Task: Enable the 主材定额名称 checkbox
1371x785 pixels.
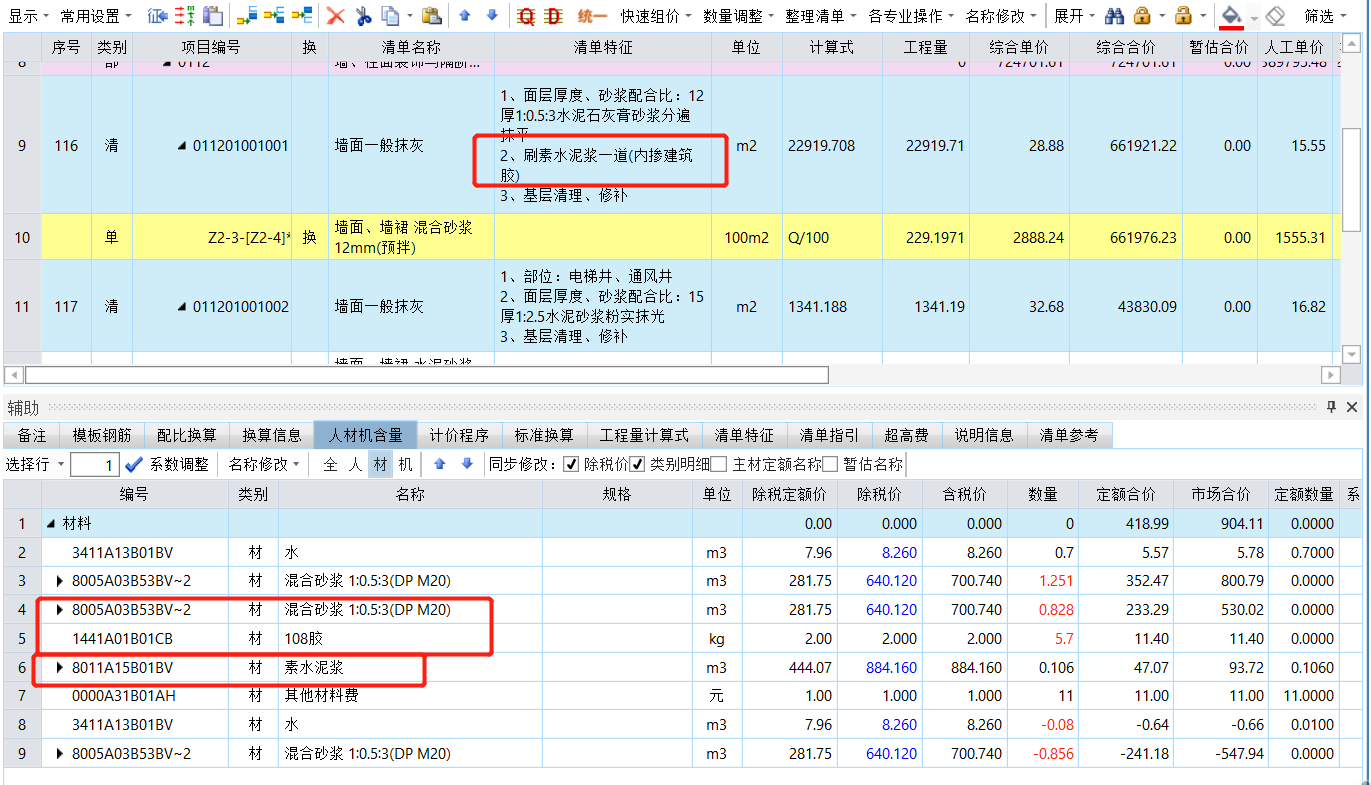Action: pyautogui.click(x=718, y=464)
